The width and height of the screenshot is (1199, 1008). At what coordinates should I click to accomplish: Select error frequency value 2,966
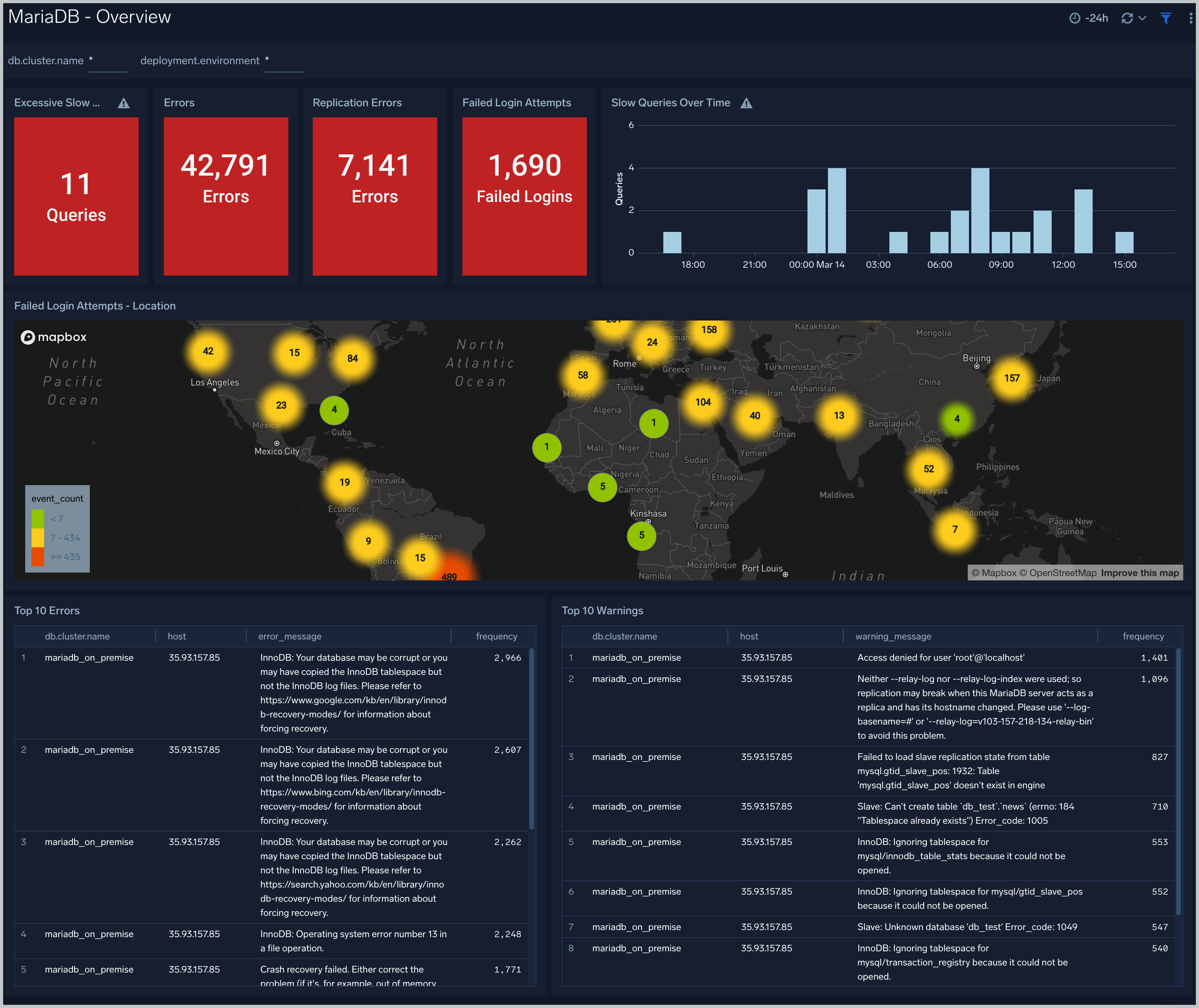[507, 658]
